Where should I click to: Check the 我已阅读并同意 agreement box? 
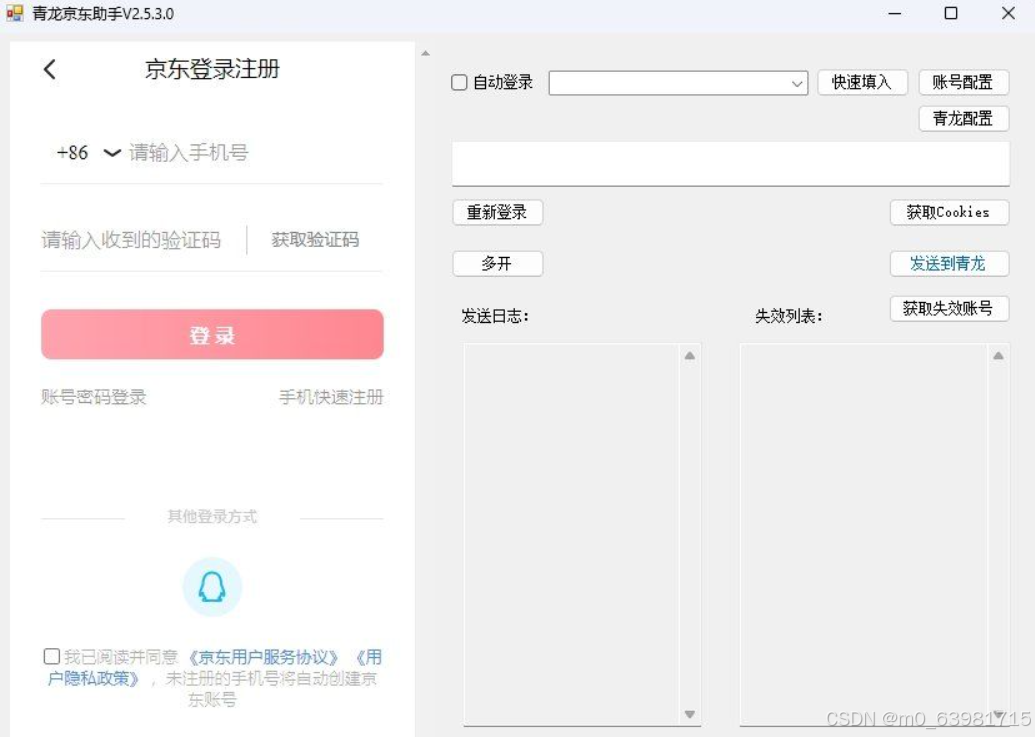click(51, 657)
